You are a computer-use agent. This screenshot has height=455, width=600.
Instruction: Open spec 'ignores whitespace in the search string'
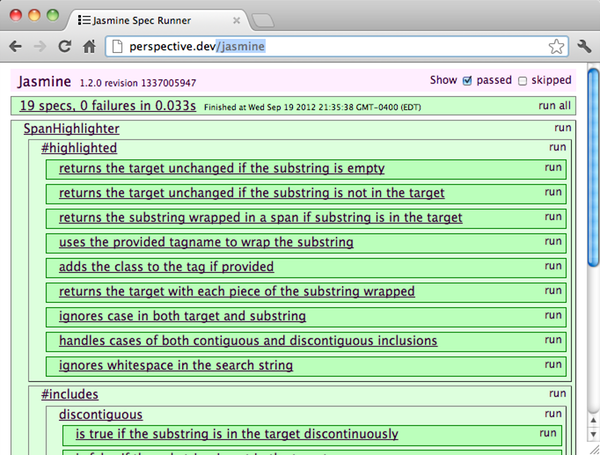176,365
